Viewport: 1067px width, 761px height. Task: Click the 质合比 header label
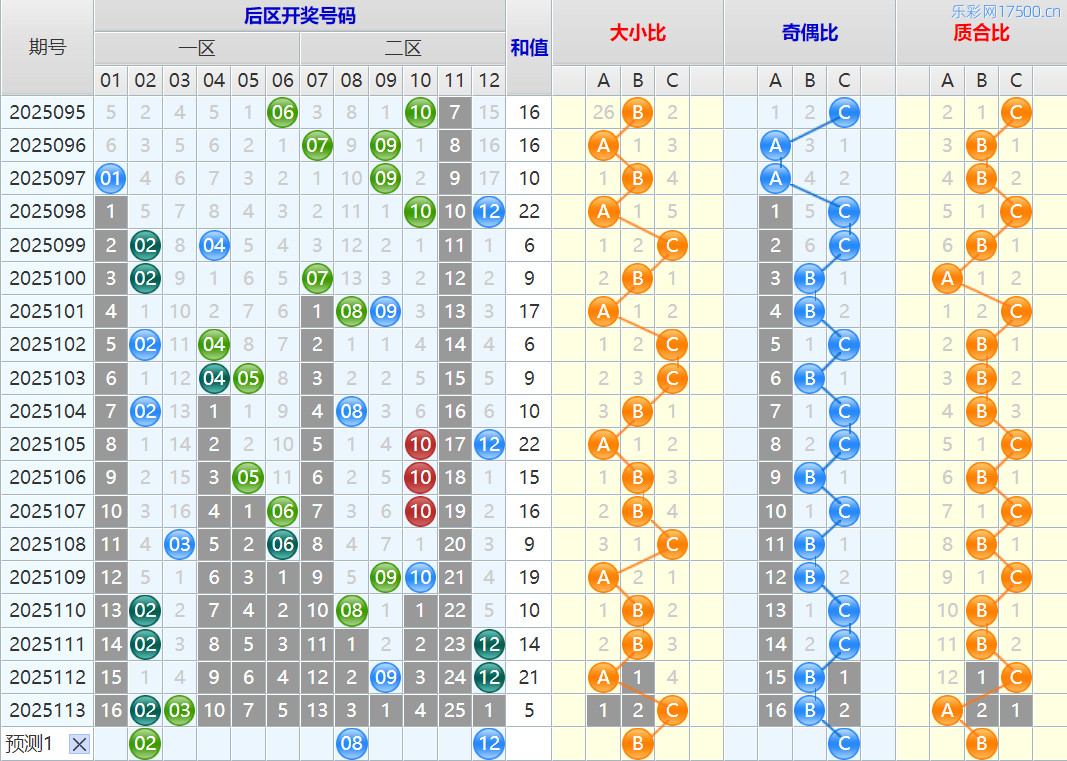click(x=981, y=33)
